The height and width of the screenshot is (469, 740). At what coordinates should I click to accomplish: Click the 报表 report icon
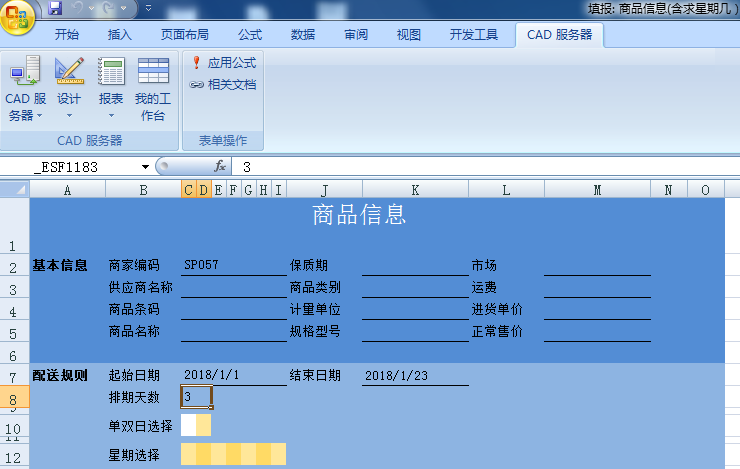pos(111,88)
